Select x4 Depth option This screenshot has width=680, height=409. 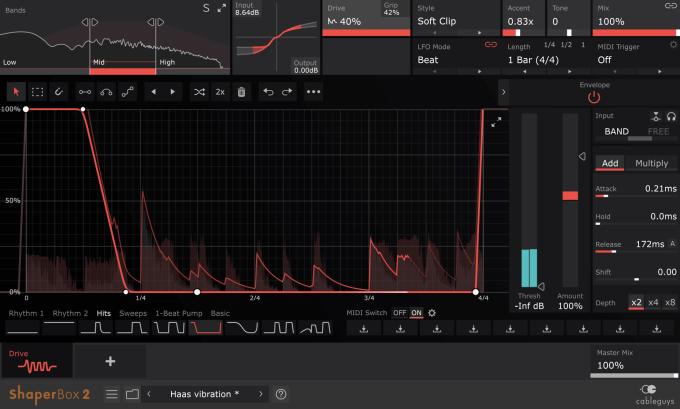click(x=653, y=302)
